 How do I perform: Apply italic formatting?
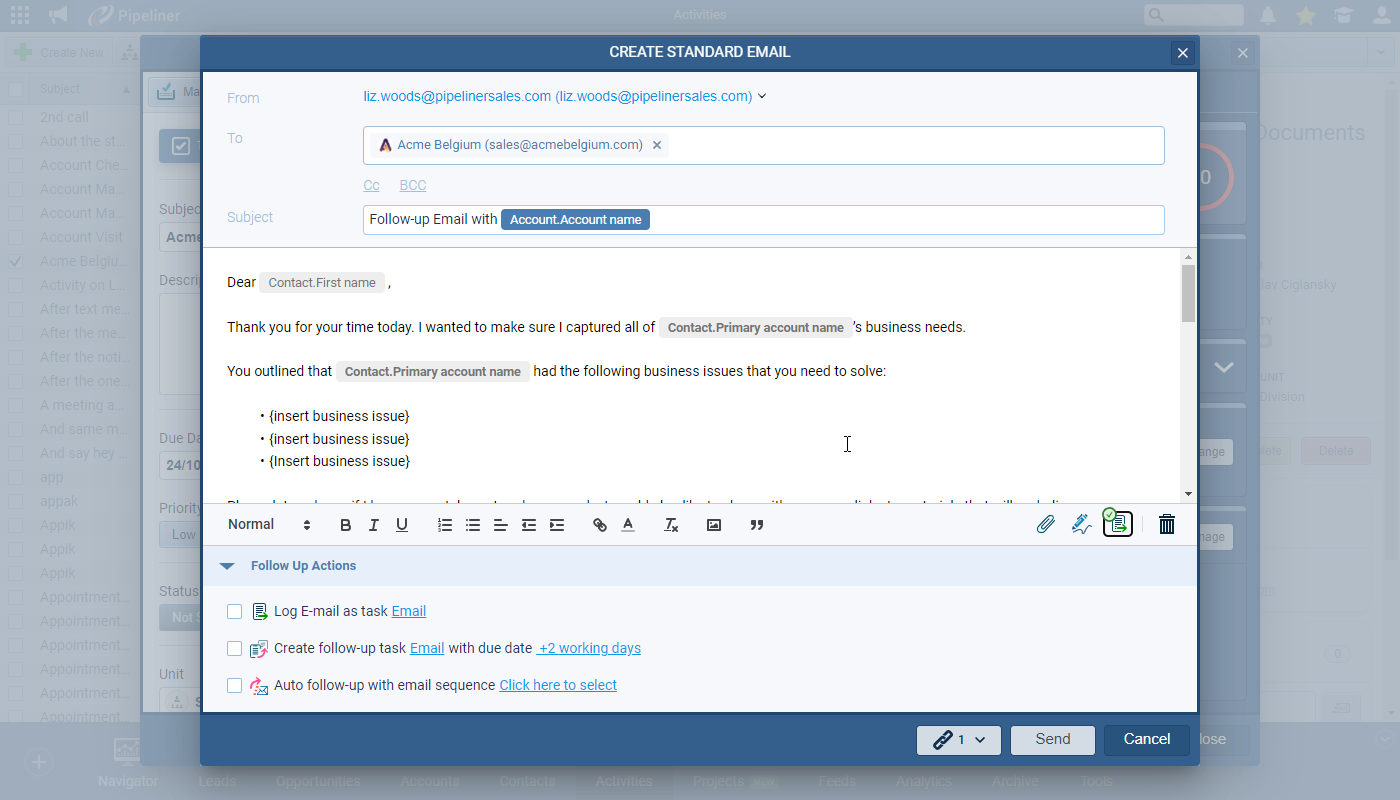click(x=373, y=524)
